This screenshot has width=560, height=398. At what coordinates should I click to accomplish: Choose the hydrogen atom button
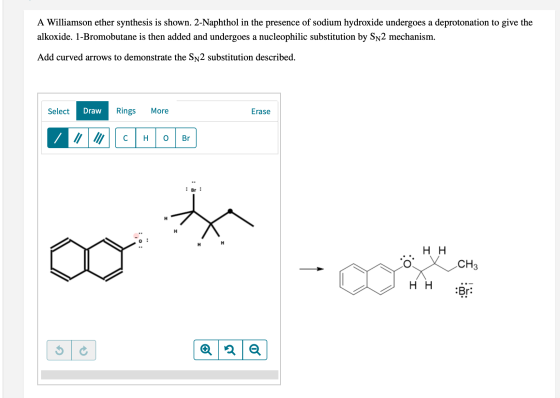[146, 138]
